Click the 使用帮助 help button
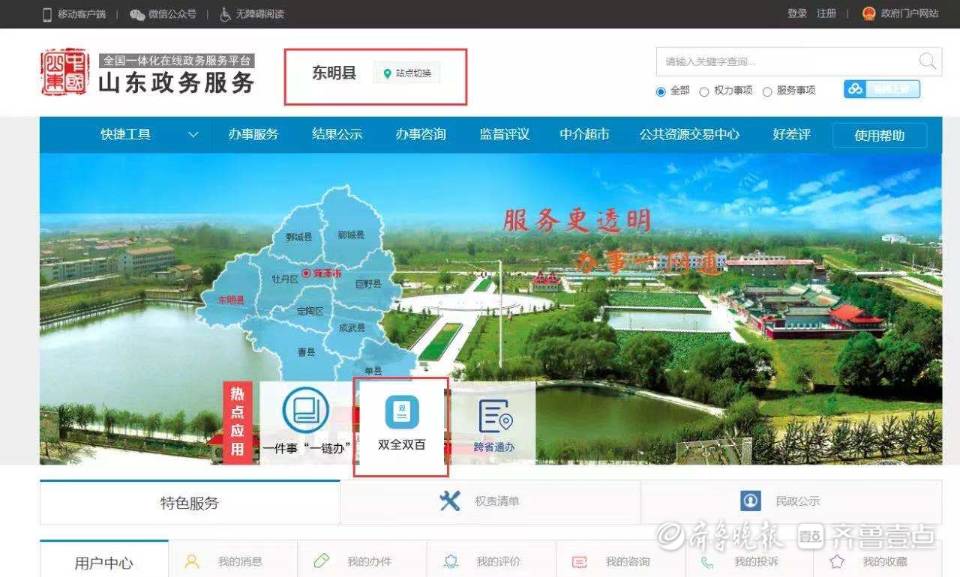Screen dimensions: 960x577 (x=879, y=134)
